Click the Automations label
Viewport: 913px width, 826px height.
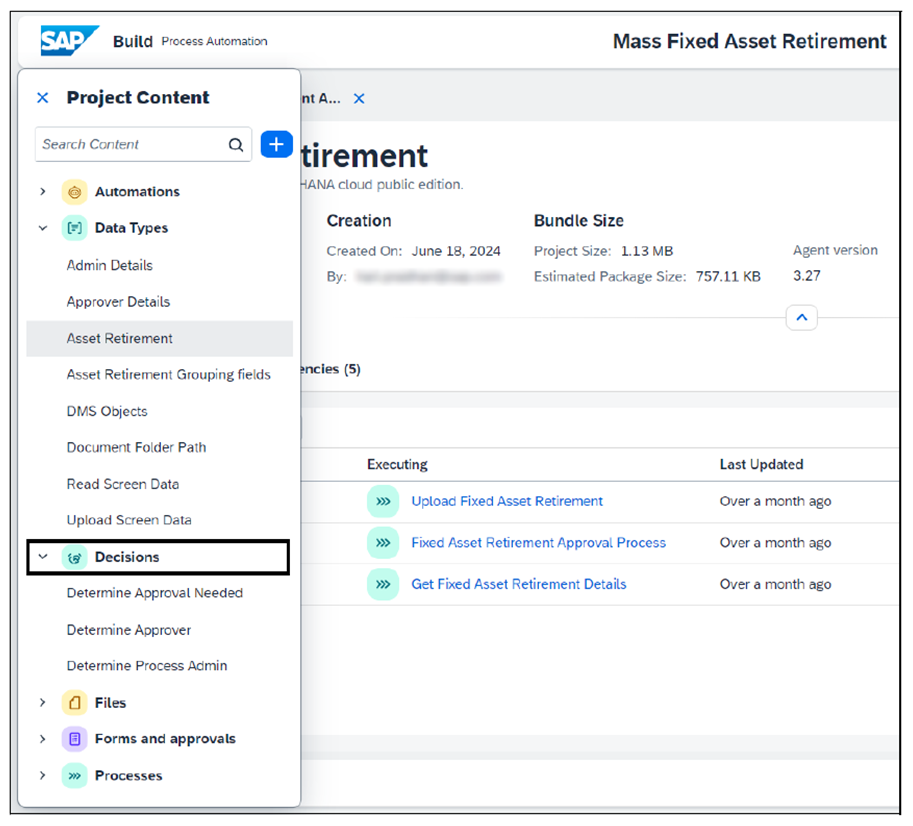pos(137,192)
